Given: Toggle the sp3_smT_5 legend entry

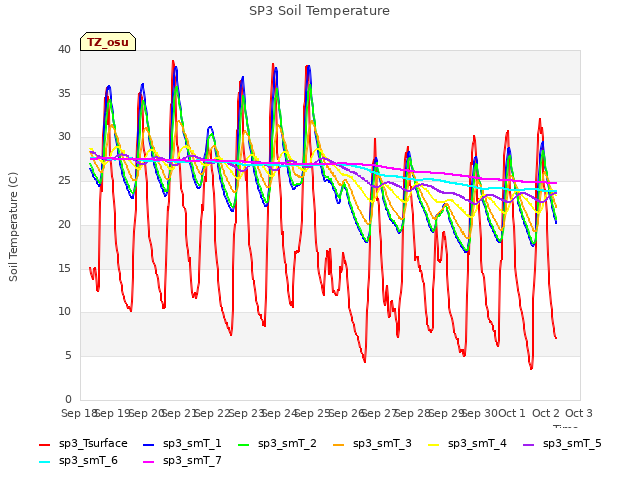Looking at the screenshot, I should click(x=562, y=444).
